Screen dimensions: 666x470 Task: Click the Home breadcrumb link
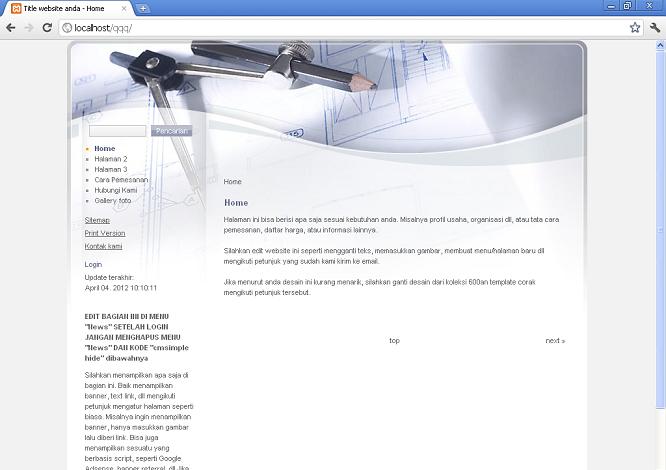(x=232, y=182)
